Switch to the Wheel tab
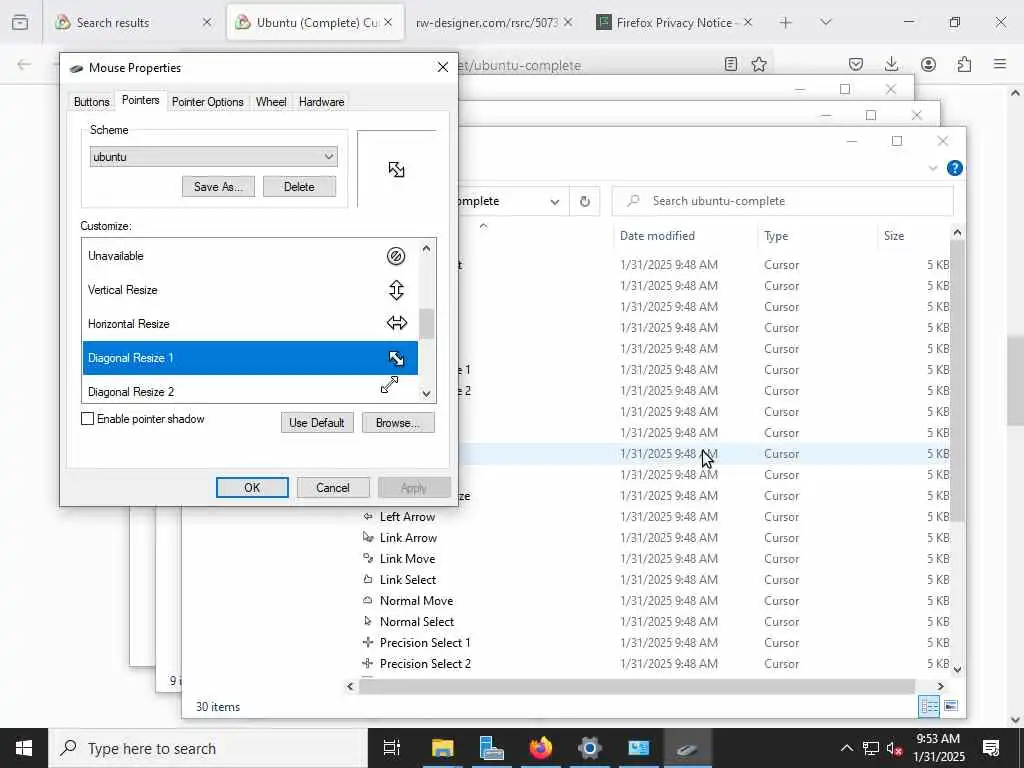 [x=271, y=102]
